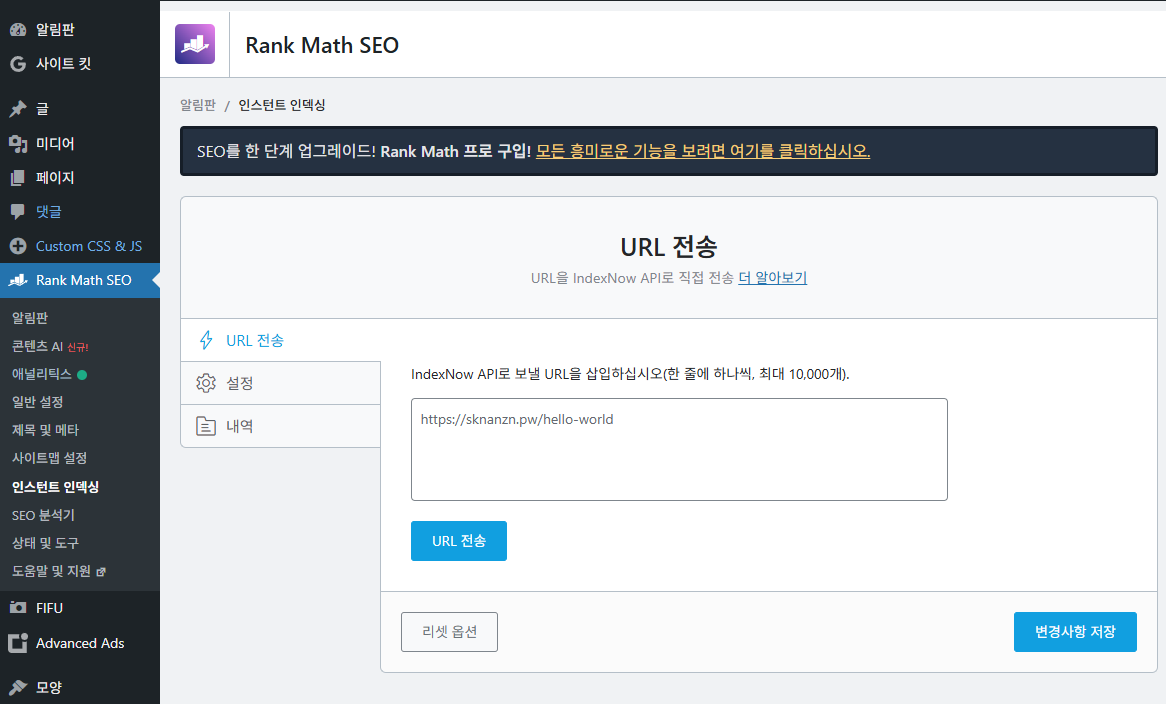This screenshot has width=1166, height=704.
Task: Click the dashboard gauge icon beside 알림판
Action: tap(18, 30)
